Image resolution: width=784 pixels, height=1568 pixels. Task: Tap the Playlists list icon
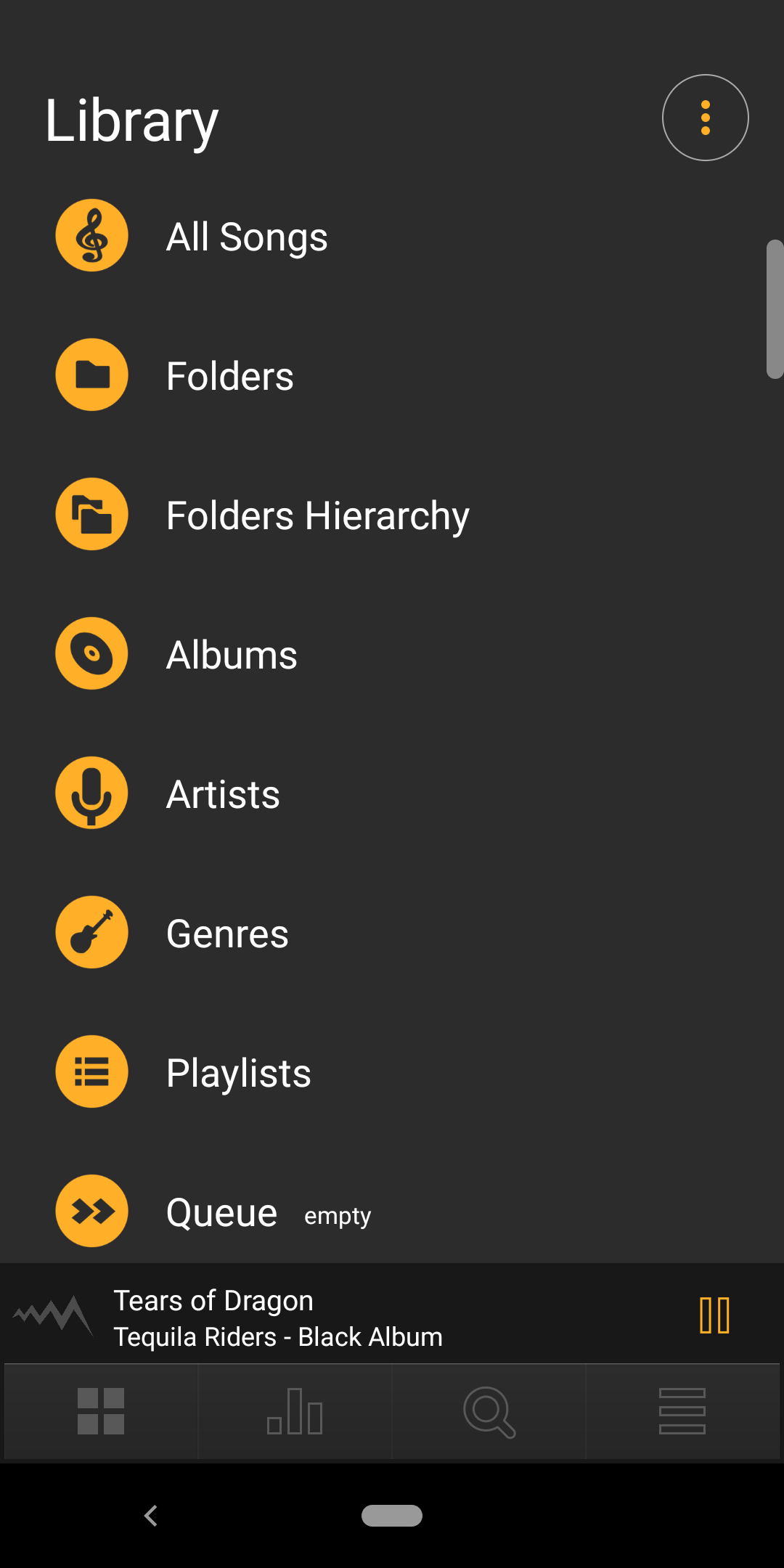point(92,1071)
